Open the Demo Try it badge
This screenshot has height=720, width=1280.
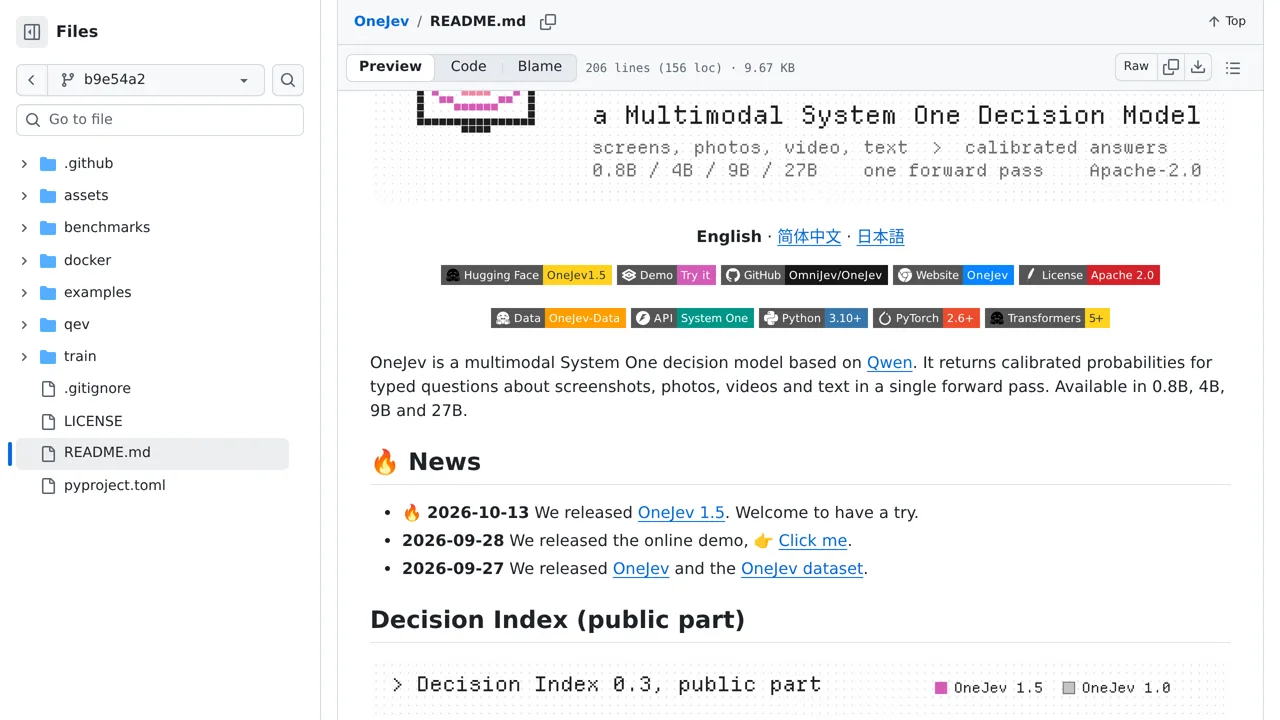pos(666,275)
